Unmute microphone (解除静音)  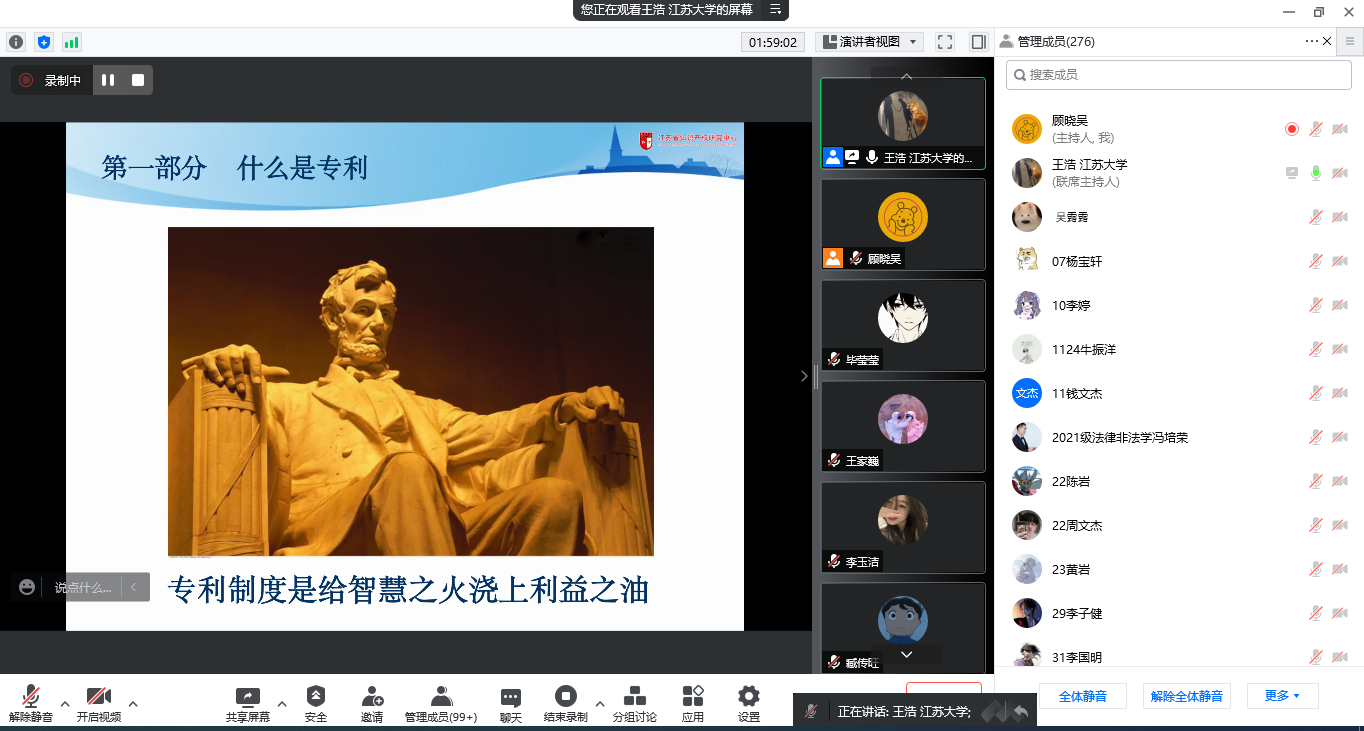click(x=31, y=697)
